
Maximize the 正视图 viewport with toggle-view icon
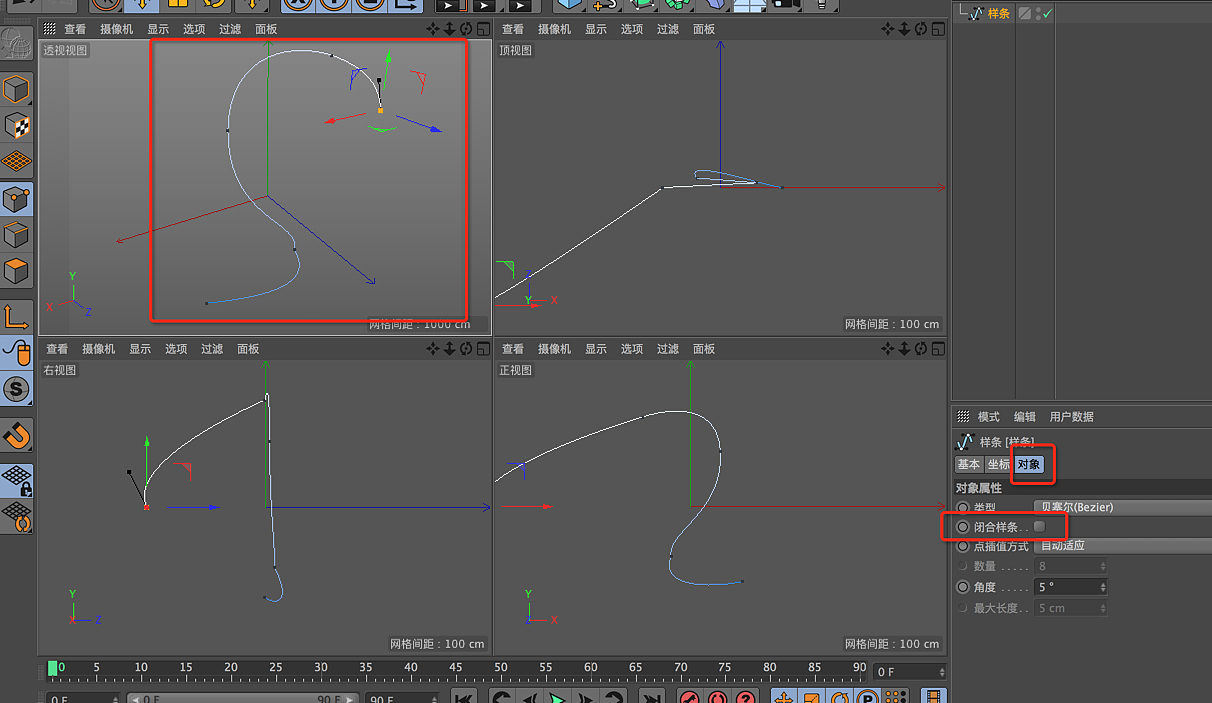[938, 349]
